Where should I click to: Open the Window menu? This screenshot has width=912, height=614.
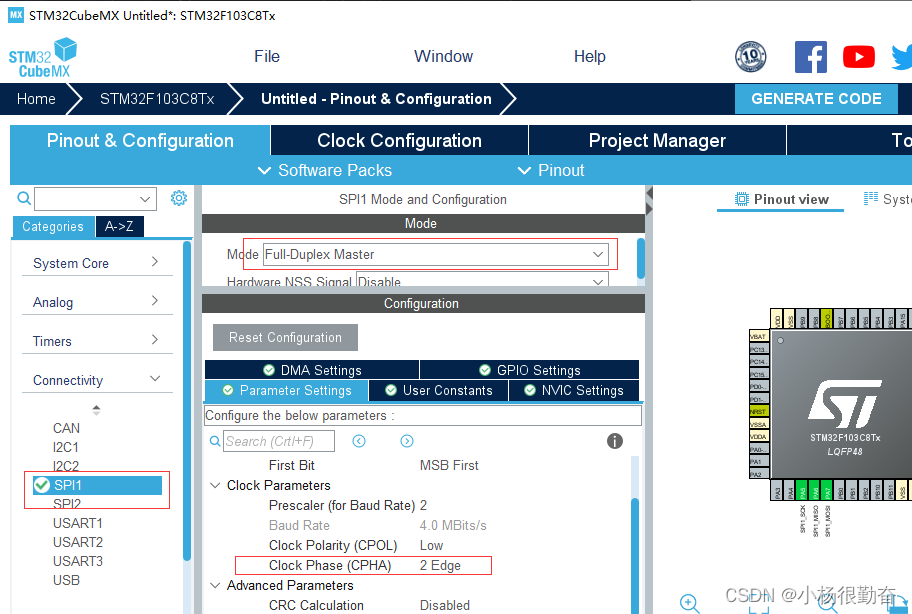443,56
